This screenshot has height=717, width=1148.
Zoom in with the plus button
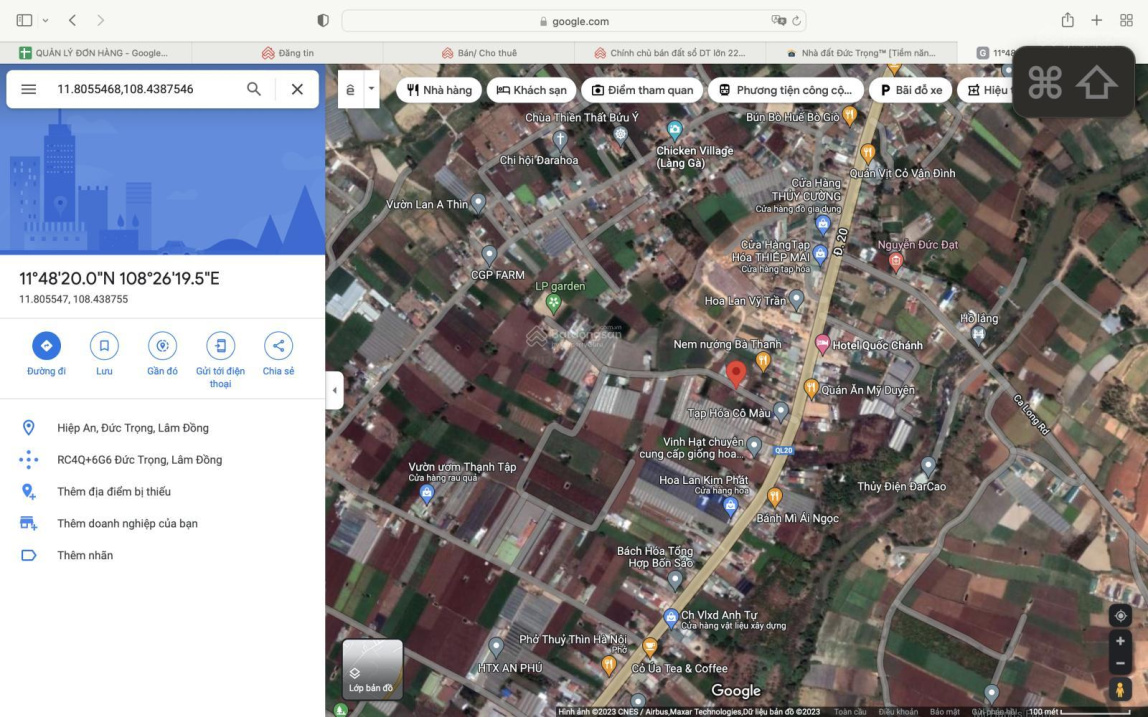pos(1120,641)
